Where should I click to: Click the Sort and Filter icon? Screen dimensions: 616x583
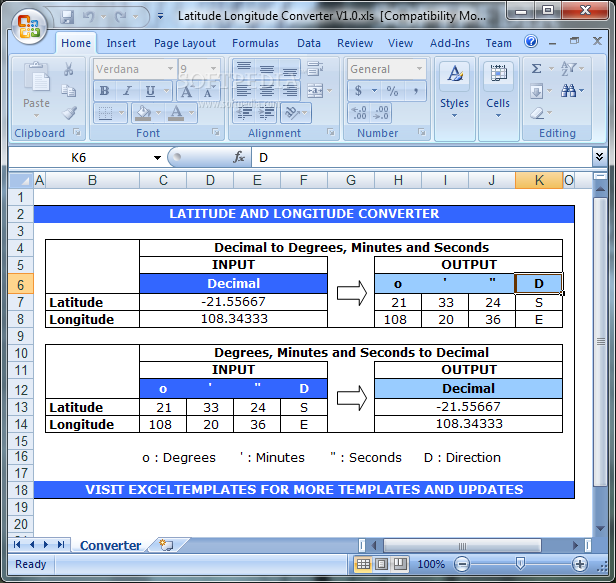(568, 69)
